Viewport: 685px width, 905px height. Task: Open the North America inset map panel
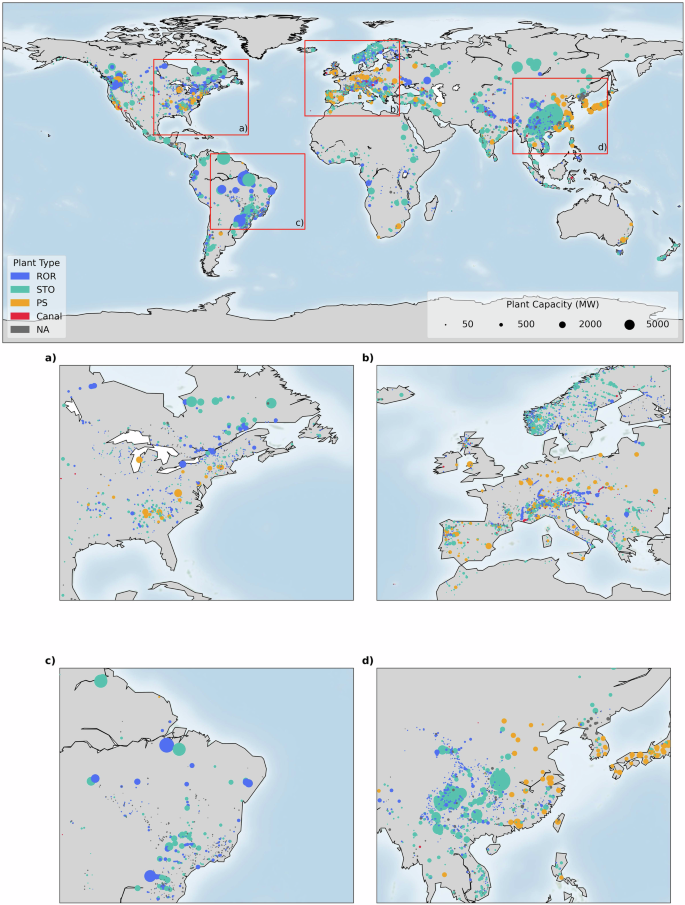click(207, 483)
